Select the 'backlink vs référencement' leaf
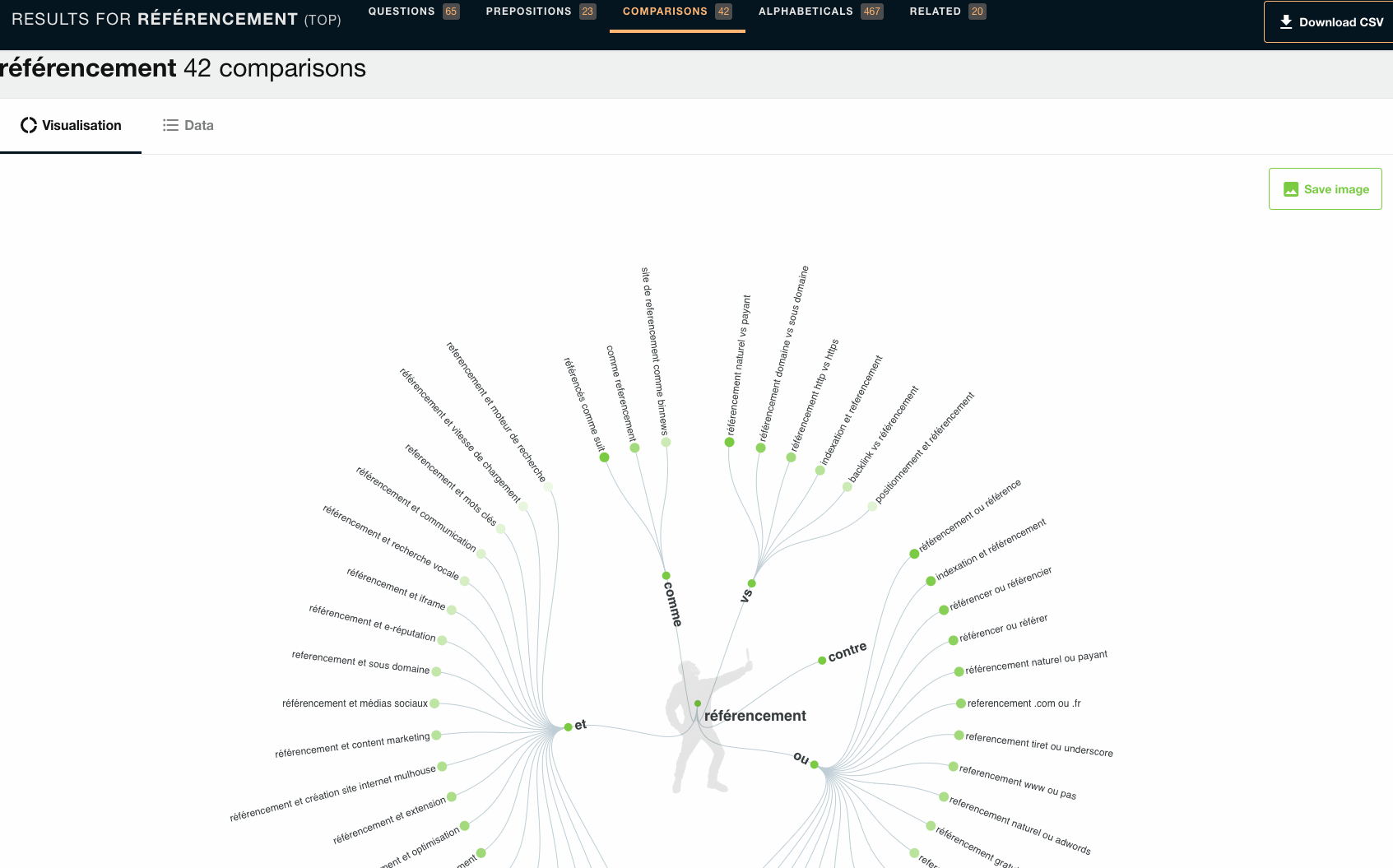 click(x=882, y=435)
